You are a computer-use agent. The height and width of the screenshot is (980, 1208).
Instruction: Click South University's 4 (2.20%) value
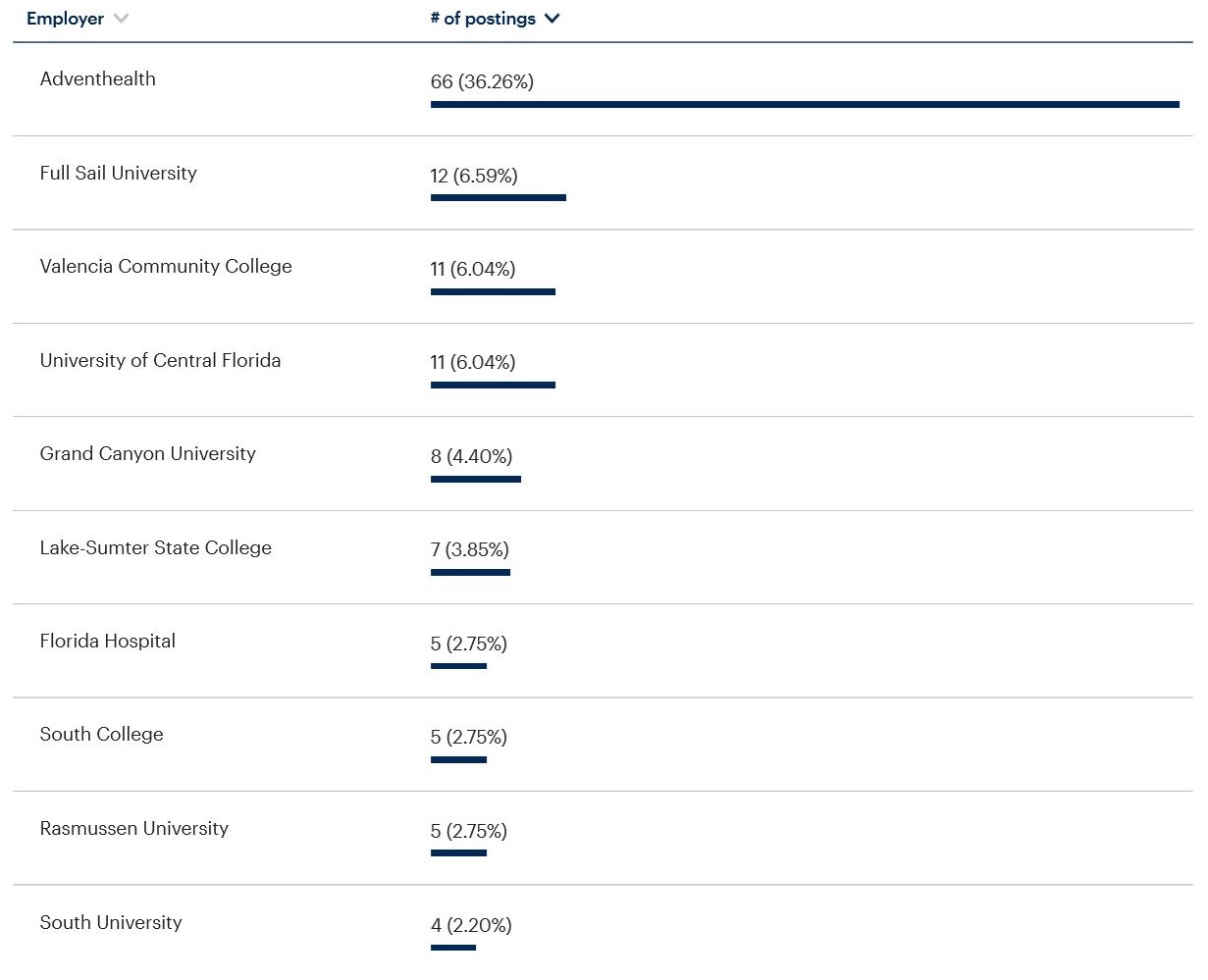pos(471,926)
